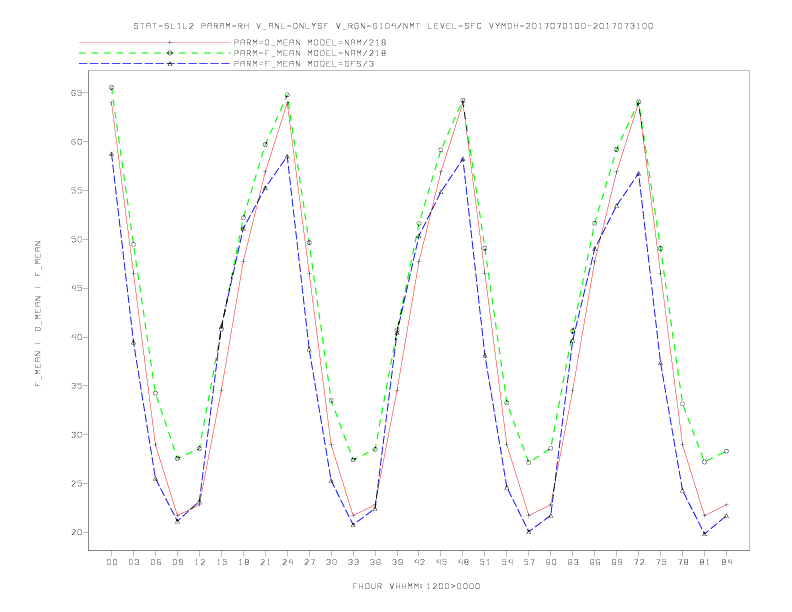Click blue GFS triangle data point at hour 24
The image size is (792, 612).
point(287,157)
